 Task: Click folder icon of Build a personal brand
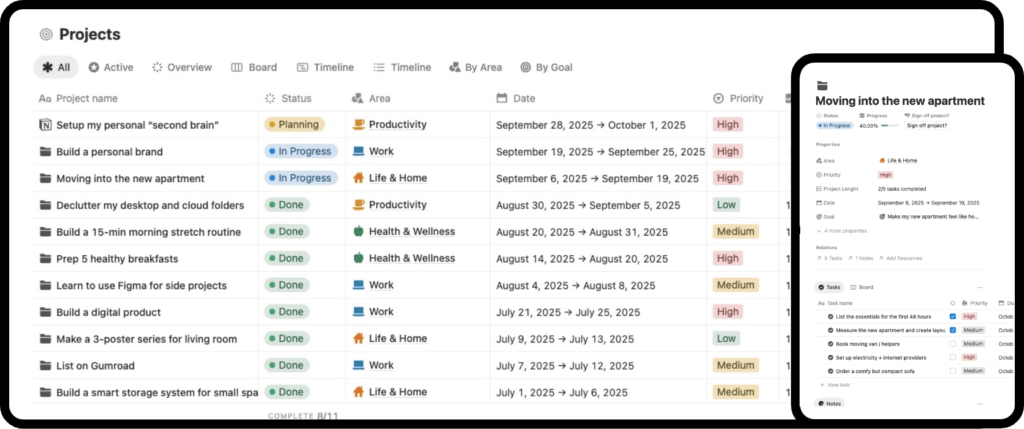(45, 151)
